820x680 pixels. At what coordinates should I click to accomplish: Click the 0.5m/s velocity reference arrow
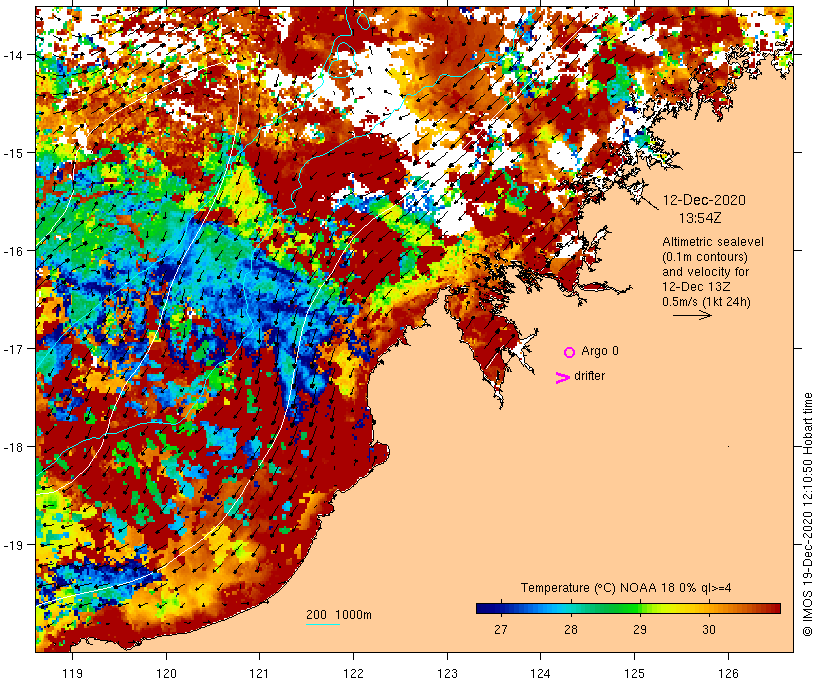(x=692, y=315)
